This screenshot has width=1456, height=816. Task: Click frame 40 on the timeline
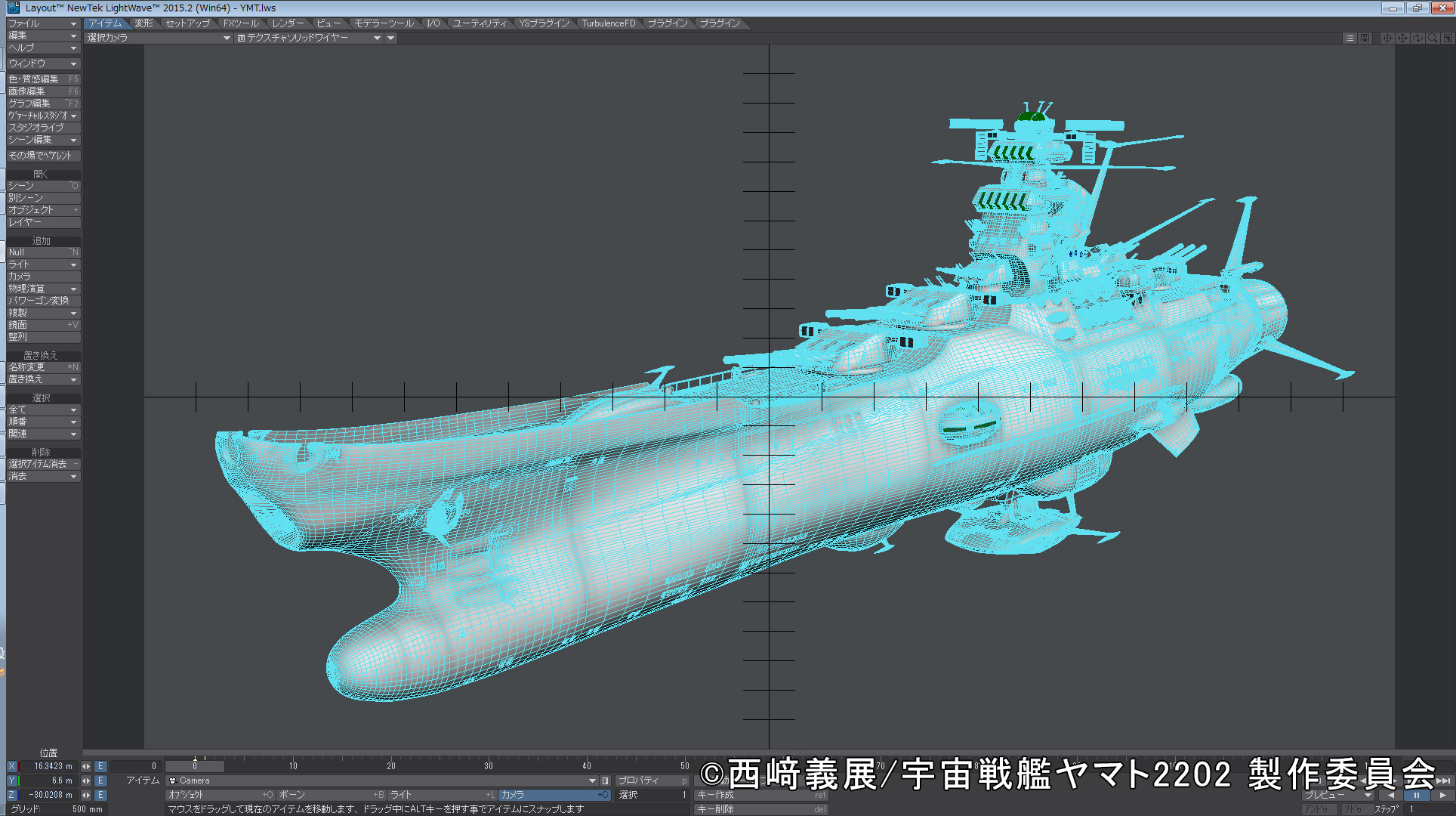pos(586,765)
